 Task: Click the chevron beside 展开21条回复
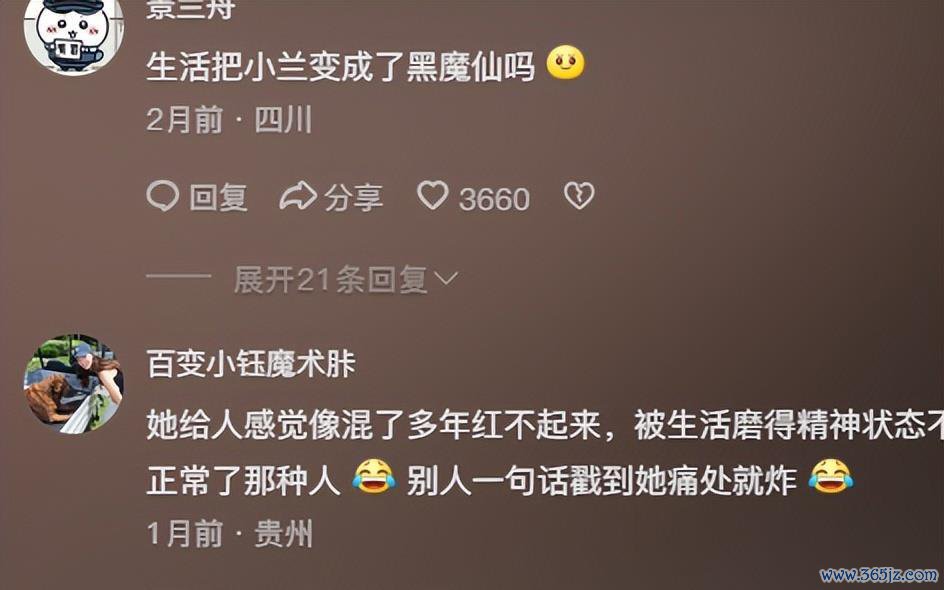(x=446, y=279)
